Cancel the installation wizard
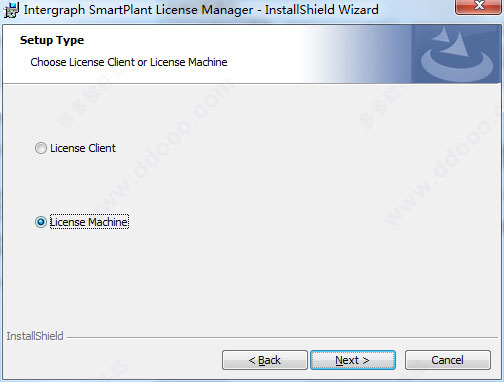Viewport: 504px width, 382px height. [x=448, y=360]
